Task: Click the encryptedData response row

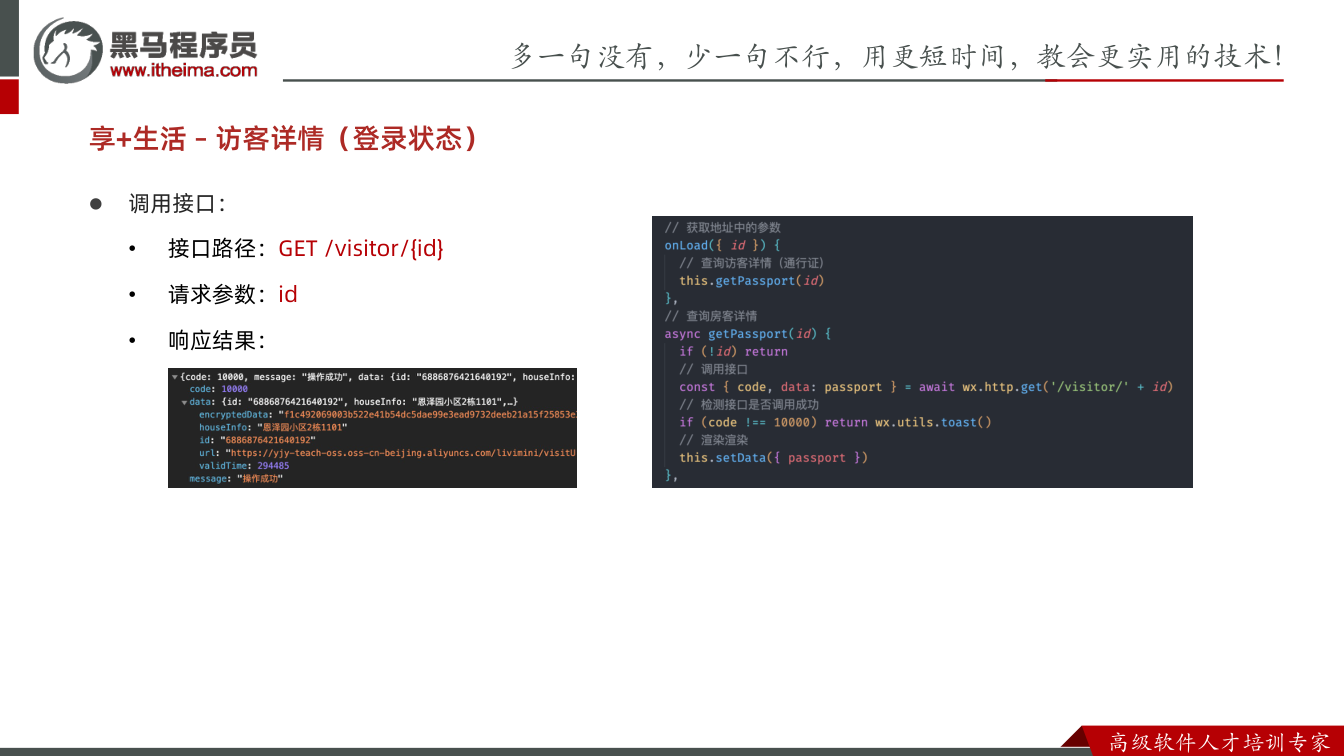Action: point(388,414)
